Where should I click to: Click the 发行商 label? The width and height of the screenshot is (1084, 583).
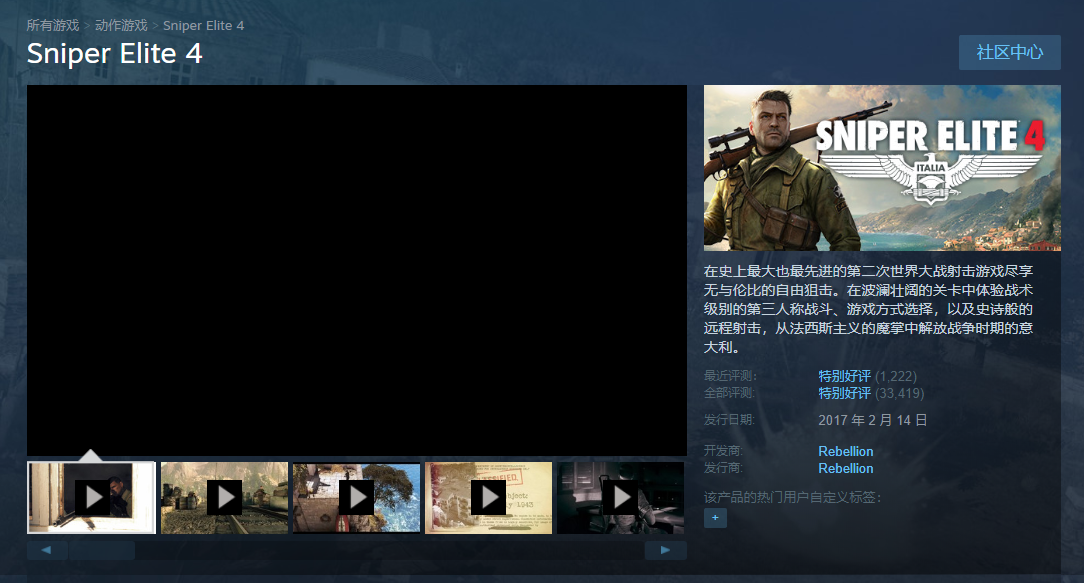[723, 468]
